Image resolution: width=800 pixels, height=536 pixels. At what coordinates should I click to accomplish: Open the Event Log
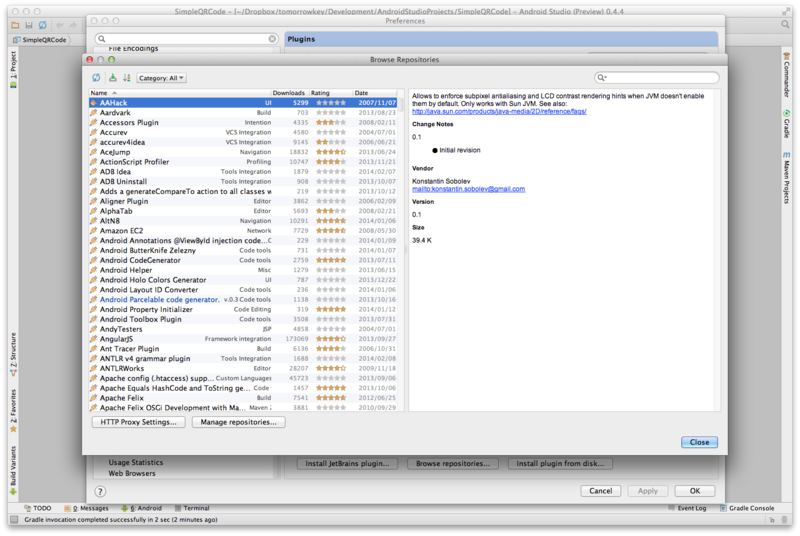click(687, 508)
